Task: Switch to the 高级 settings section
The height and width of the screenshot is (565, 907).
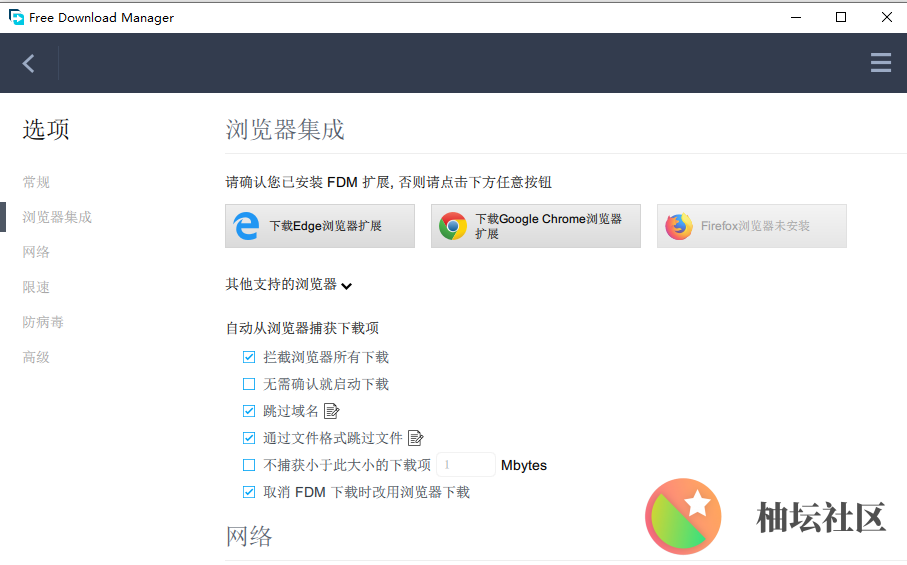Action: click(36, 357)
